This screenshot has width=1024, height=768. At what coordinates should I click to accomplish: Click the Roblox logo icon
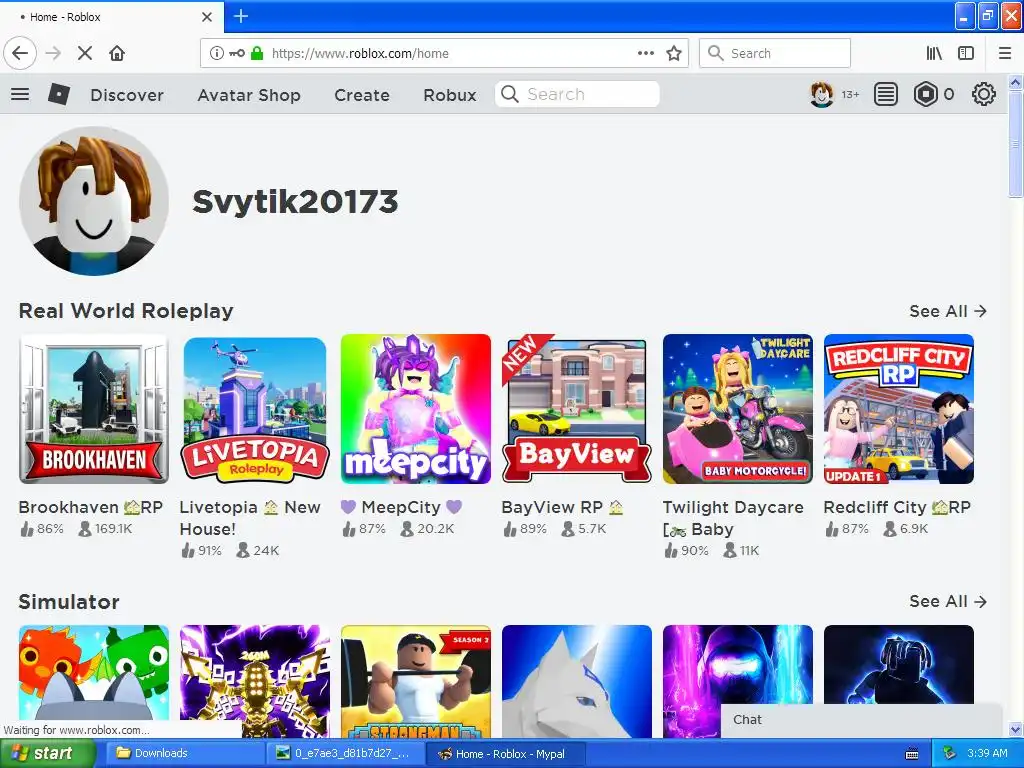(59, 94)
